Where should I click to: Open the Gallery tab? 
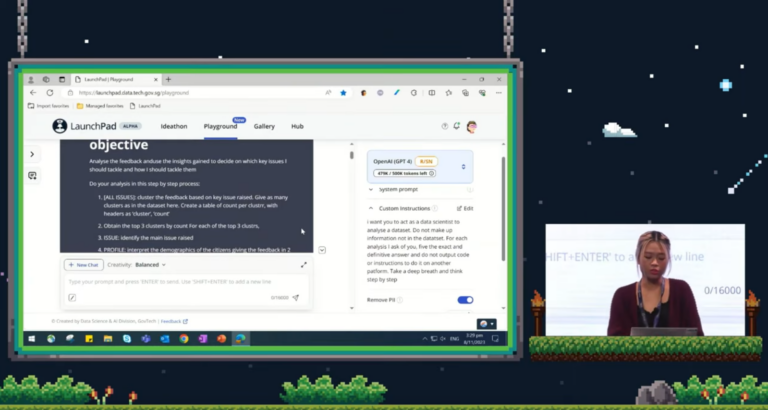point(264,126)
